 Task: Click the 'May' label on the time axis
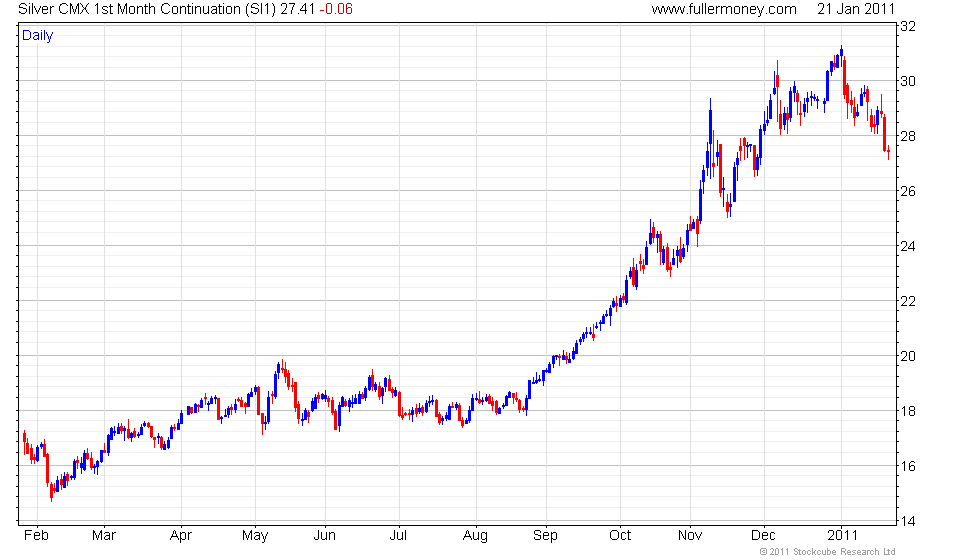[255, 536]
